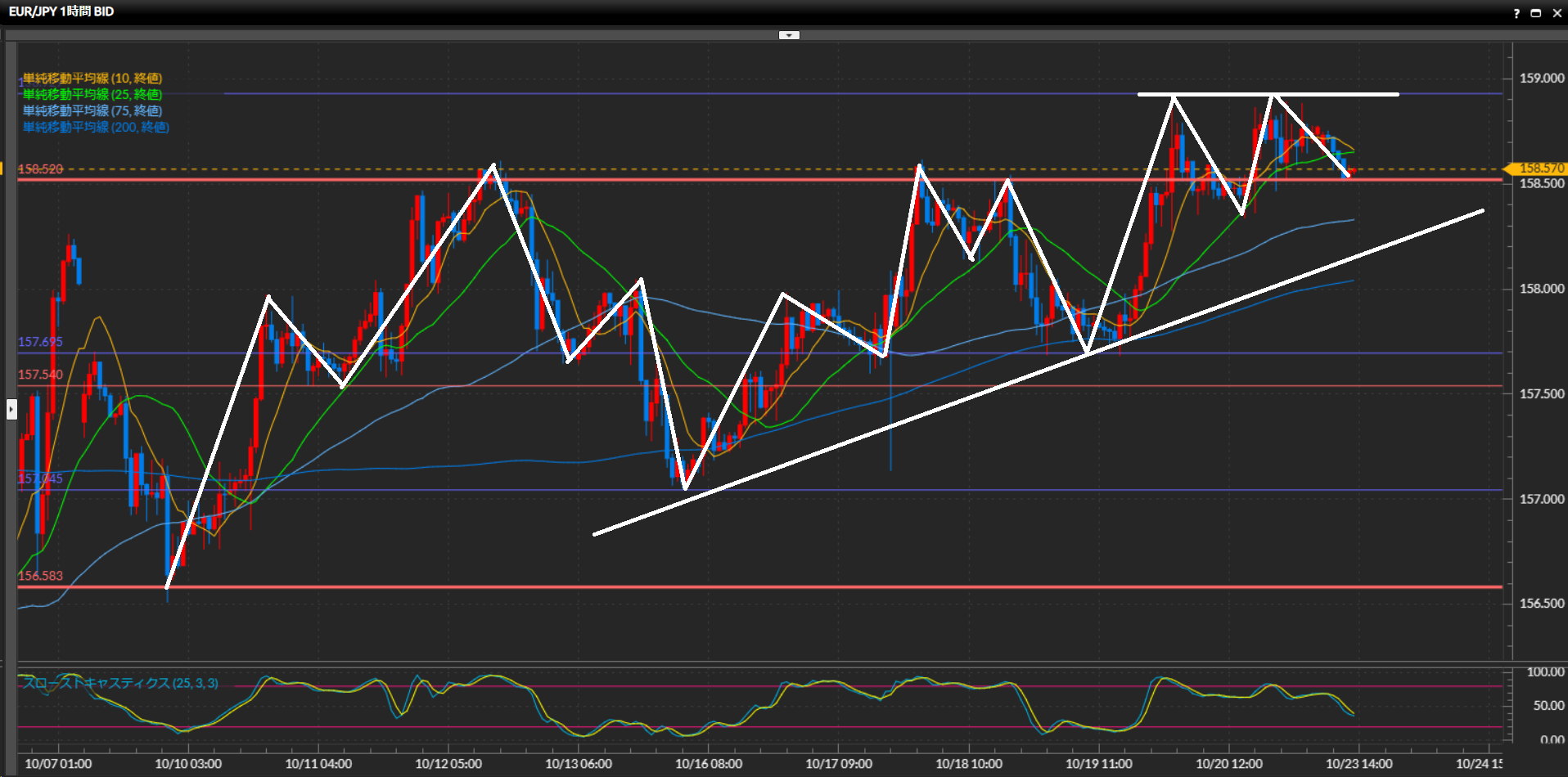Click the 75-period moving average label
This screenshot has width=1568, height=777.
tap(92, 111)
